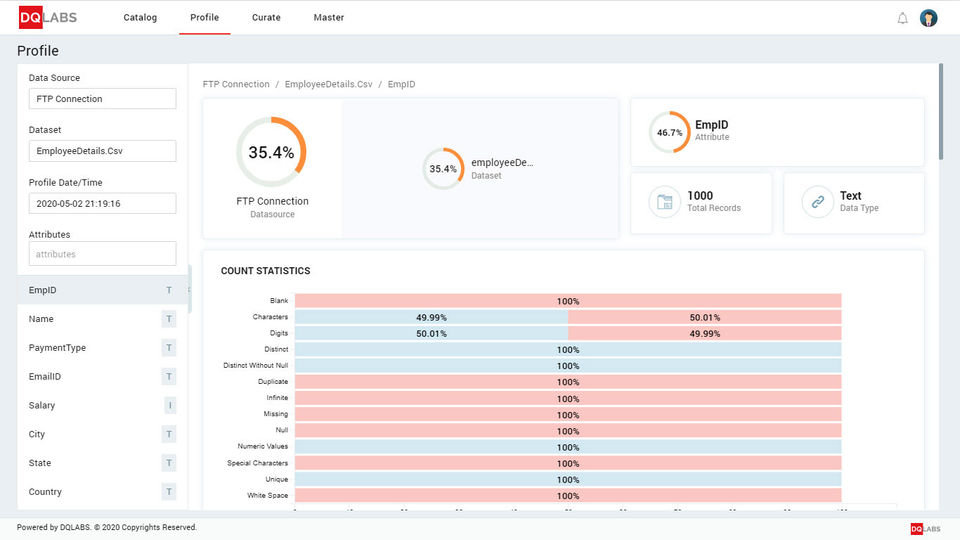This screenshot has height=540, width=960.
Task: Click the T type badge for State
Action: coord(169,463)
